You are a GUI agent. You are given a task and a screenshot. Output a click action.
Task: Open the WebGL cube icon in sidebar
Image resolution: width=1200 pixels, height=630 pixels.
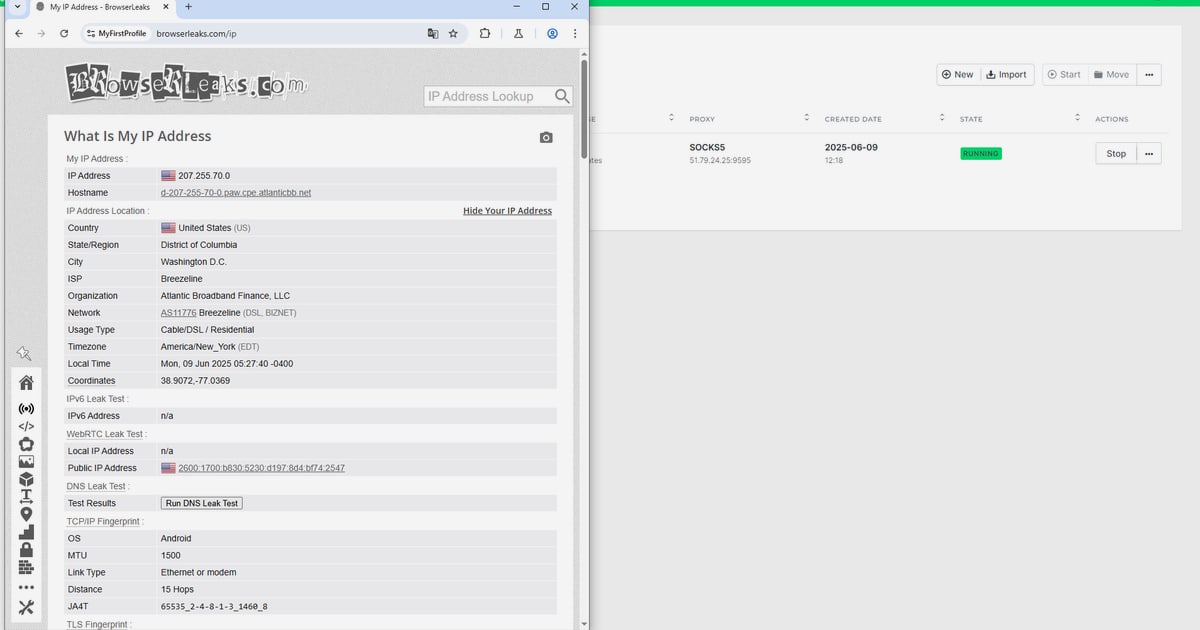click(x=26, y=479)
